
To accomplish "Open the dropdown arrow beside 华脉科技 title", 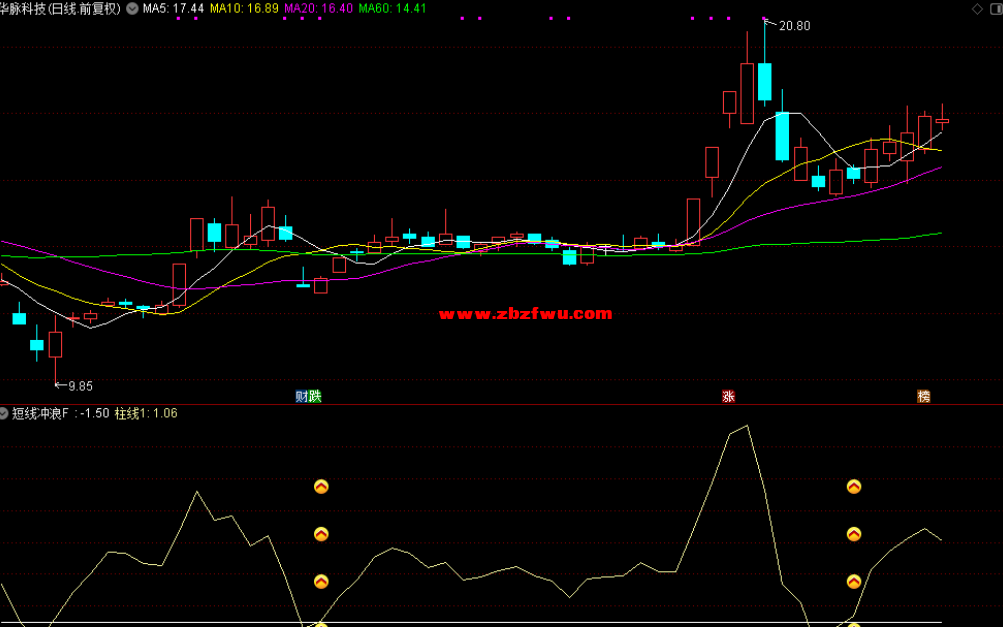I will [x=132, y=8].
